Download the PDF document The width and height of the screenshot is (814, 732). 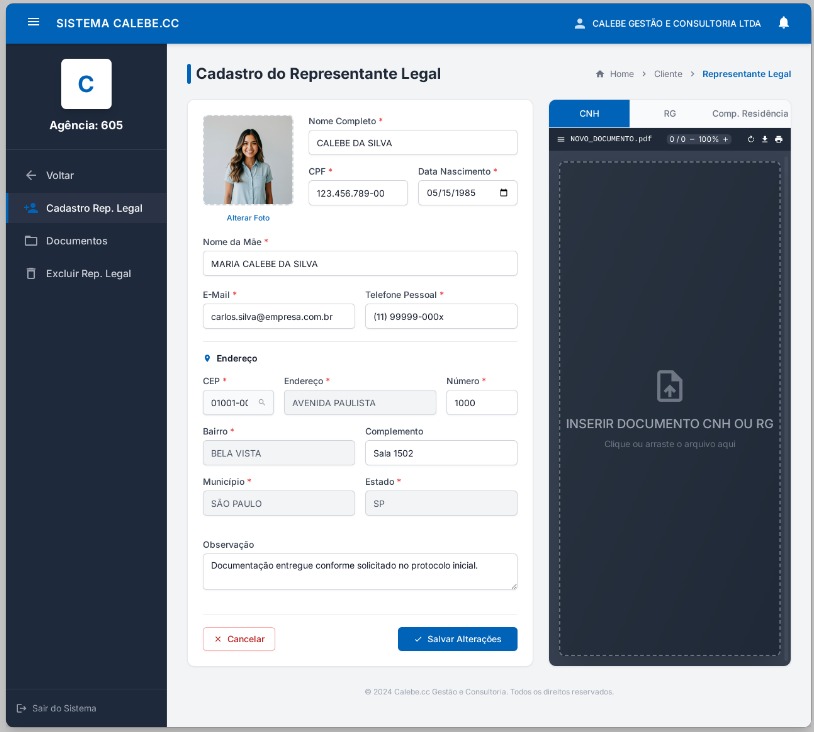765,139
